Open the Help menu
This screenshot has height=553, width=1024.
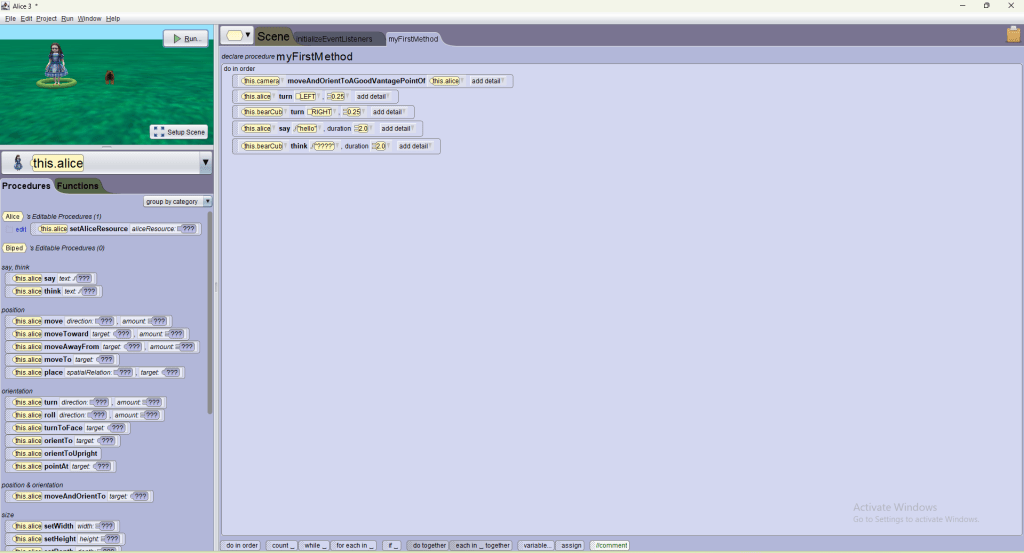pyautogui.click(x=113, y=18)
